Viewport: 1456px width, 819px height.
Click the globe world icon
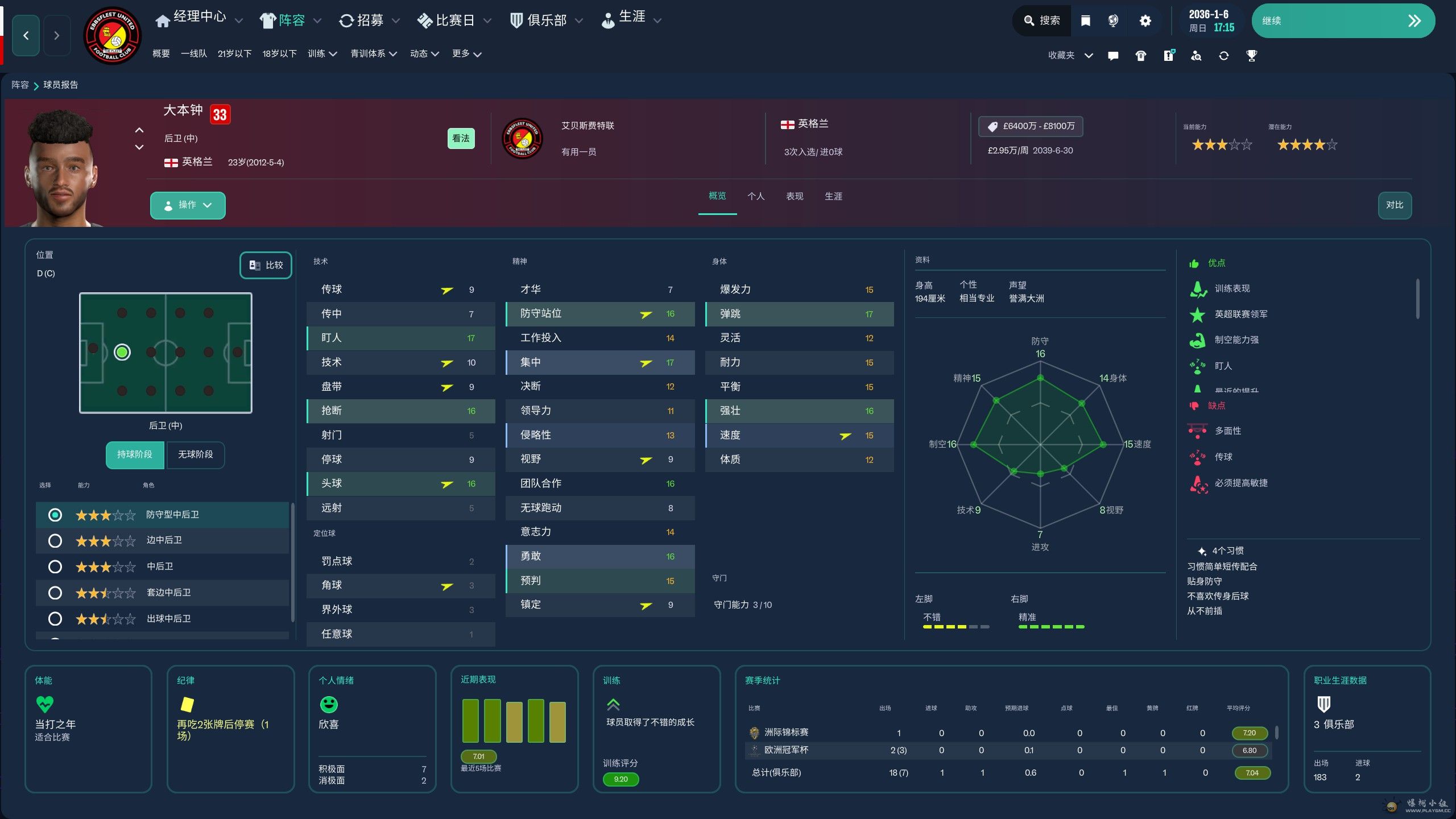point(1113,21)
